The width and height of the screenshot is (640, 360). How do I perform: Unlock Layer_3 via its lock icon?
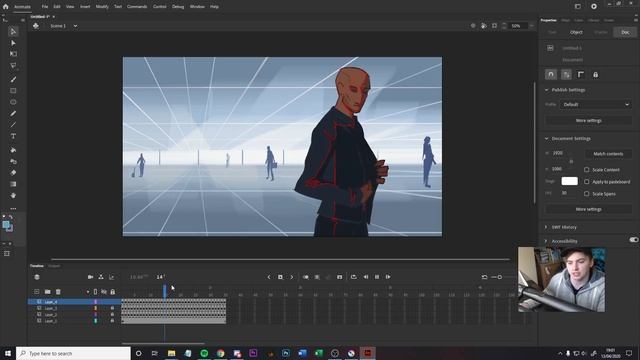point(112,308)
